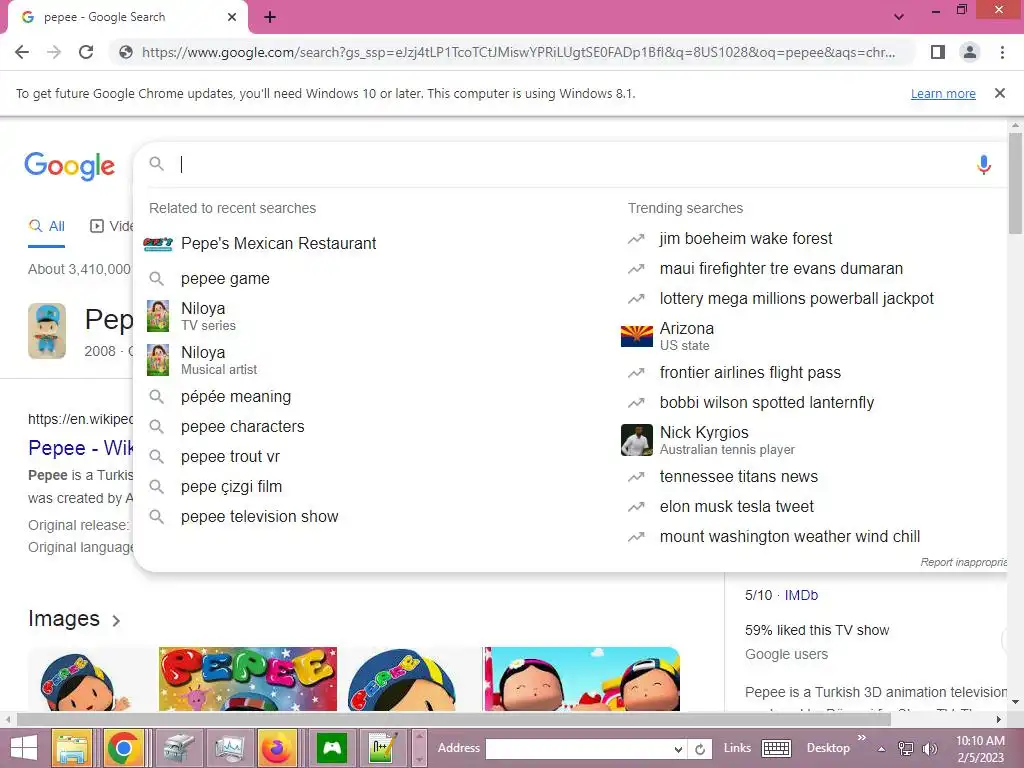Viewport: 1024px width, 768px height.
Task: Reload the current page
Action: 86,52
